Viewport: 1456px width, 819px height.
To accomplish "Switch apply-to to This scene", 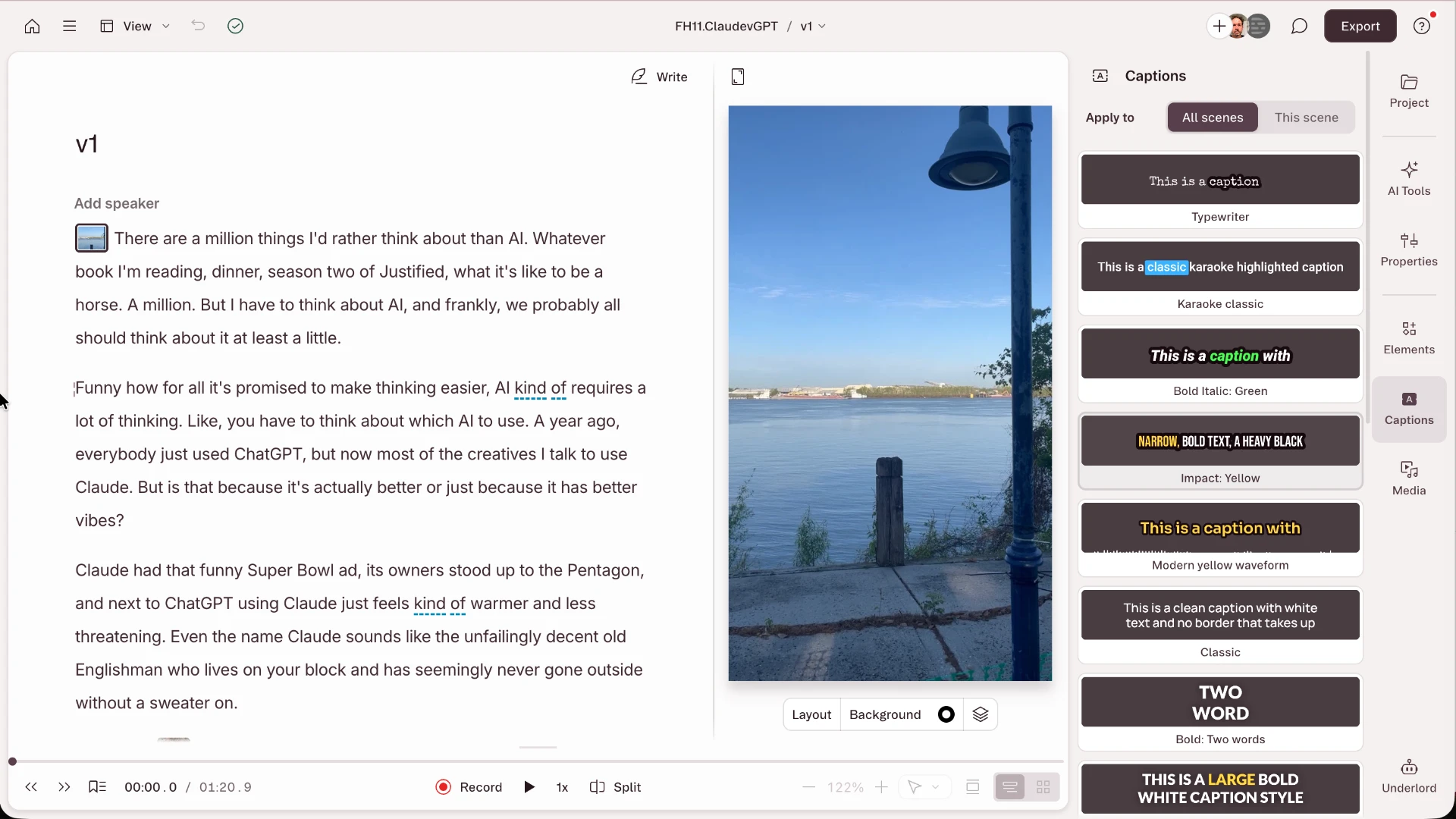I will [x=1306, y=118].
